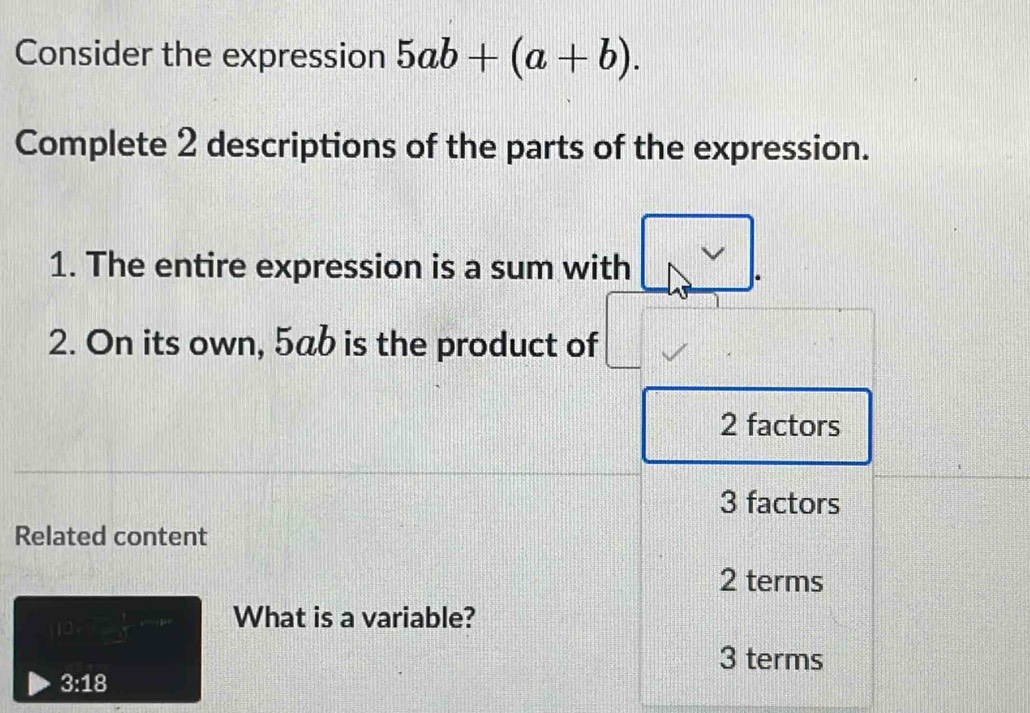Choose the '3 terms' option
This screenshot has height=713, width=1030.
tap(773, 658)
